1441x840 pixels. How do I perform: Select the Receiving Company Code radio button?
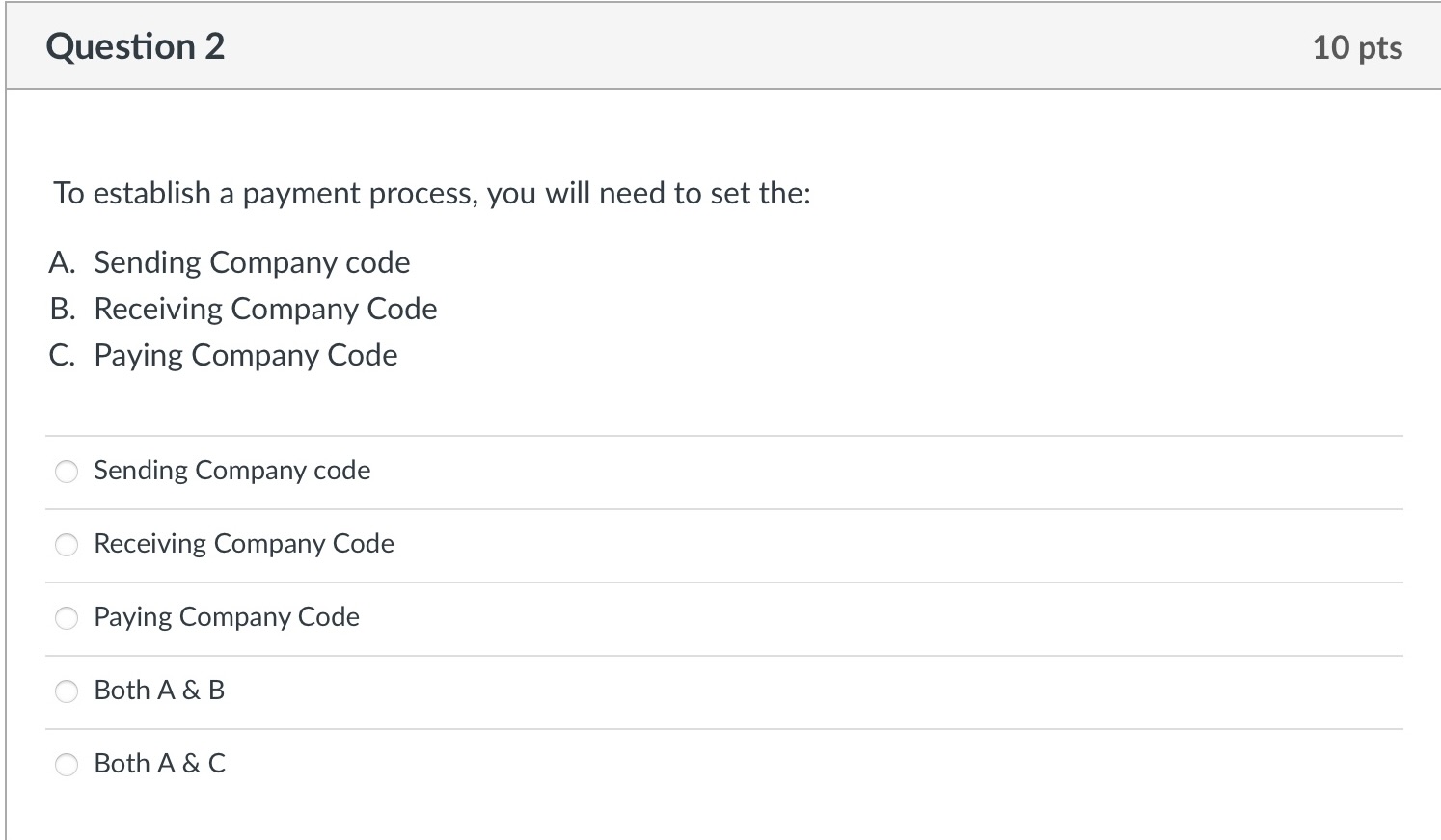[x=67, y=545]
